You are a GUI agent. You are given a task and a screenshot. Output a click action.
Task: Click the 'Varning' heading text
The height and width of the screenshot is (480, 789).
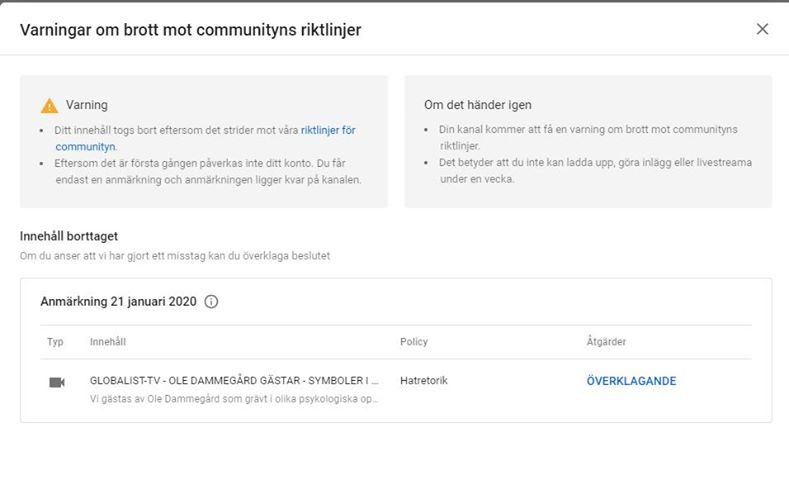pyautogui.click(x=86, y=105)
